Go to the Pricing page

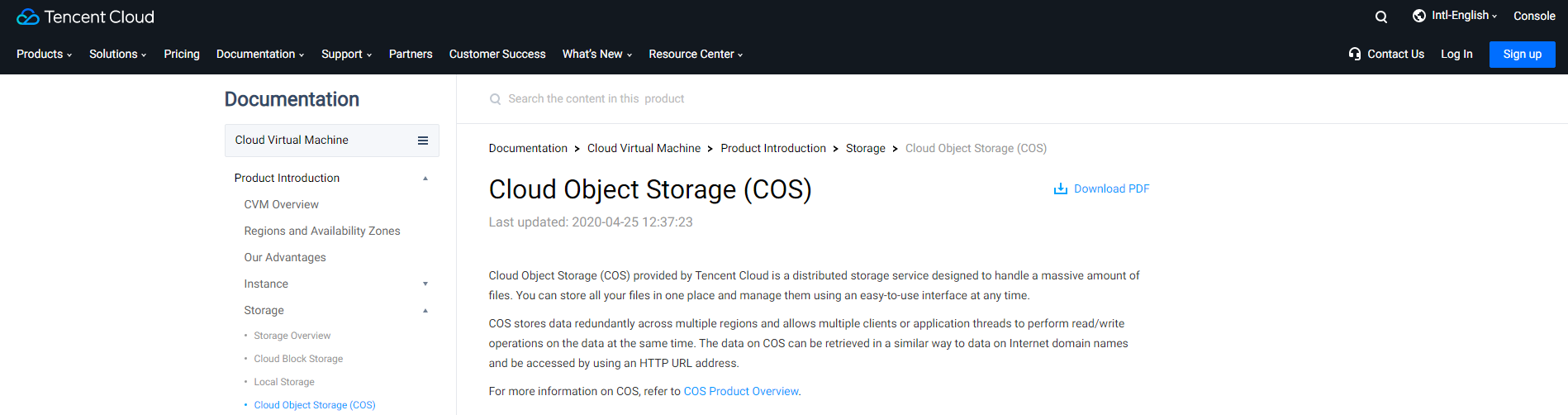point(182,55)
